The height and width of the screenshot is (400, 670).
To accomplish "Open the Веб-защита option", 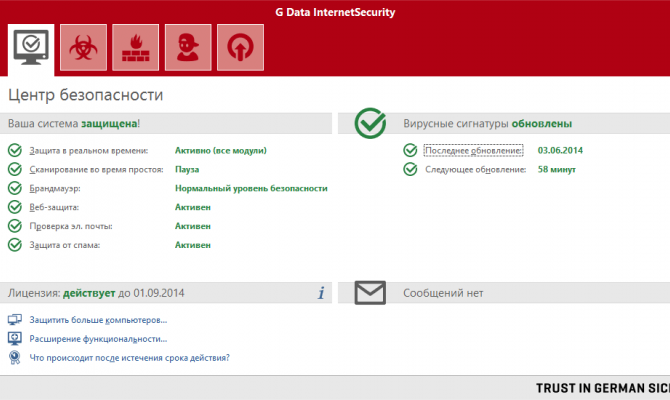I will click(54, 207).
